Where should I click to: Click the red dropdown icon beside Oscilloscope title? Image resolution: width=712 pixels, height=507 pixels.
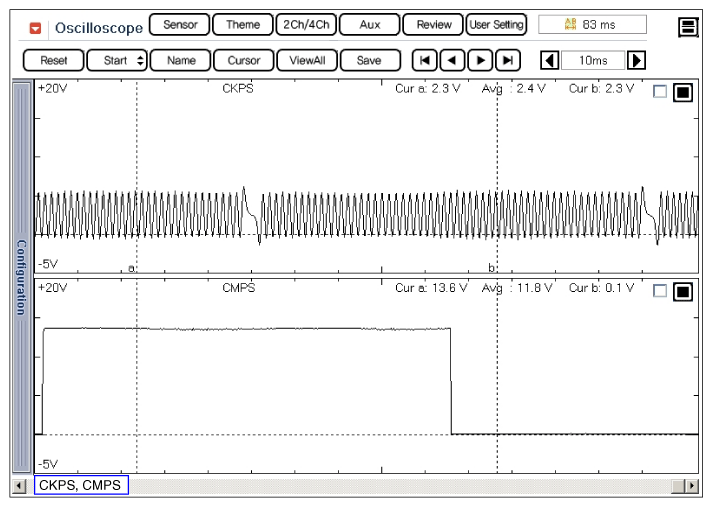point(36,27)
